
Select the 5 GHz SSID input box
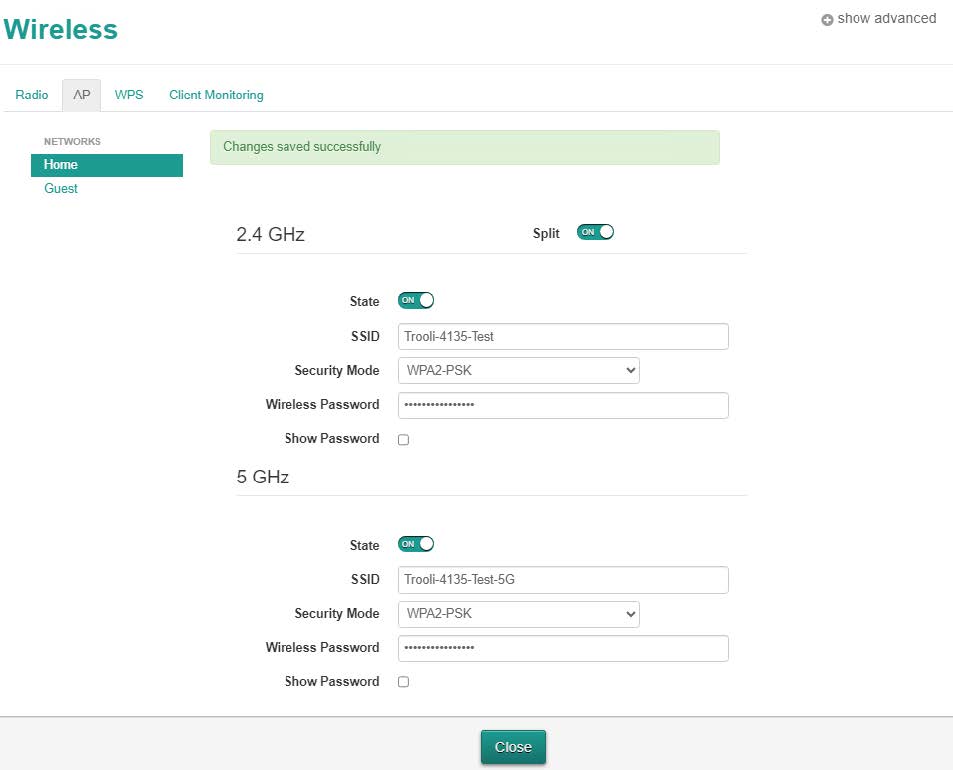562,579
